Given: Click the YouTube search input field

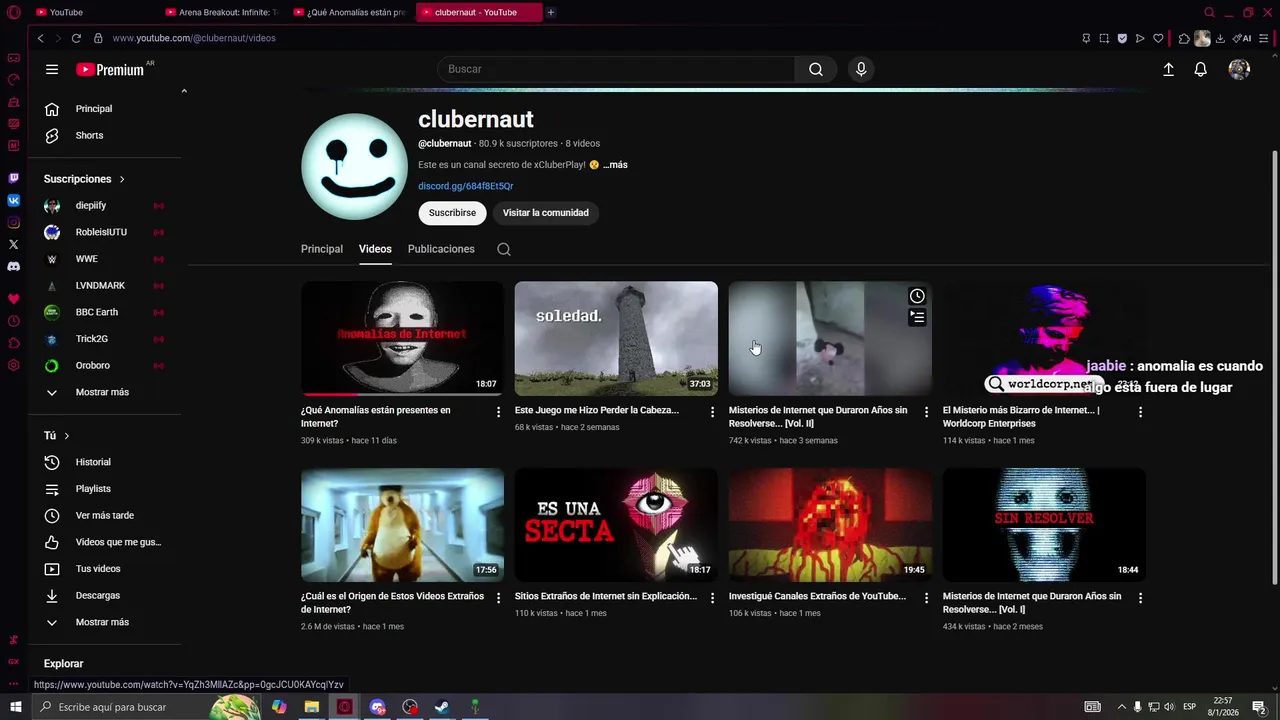Looking at the screenshot, I should pos(616,69).
